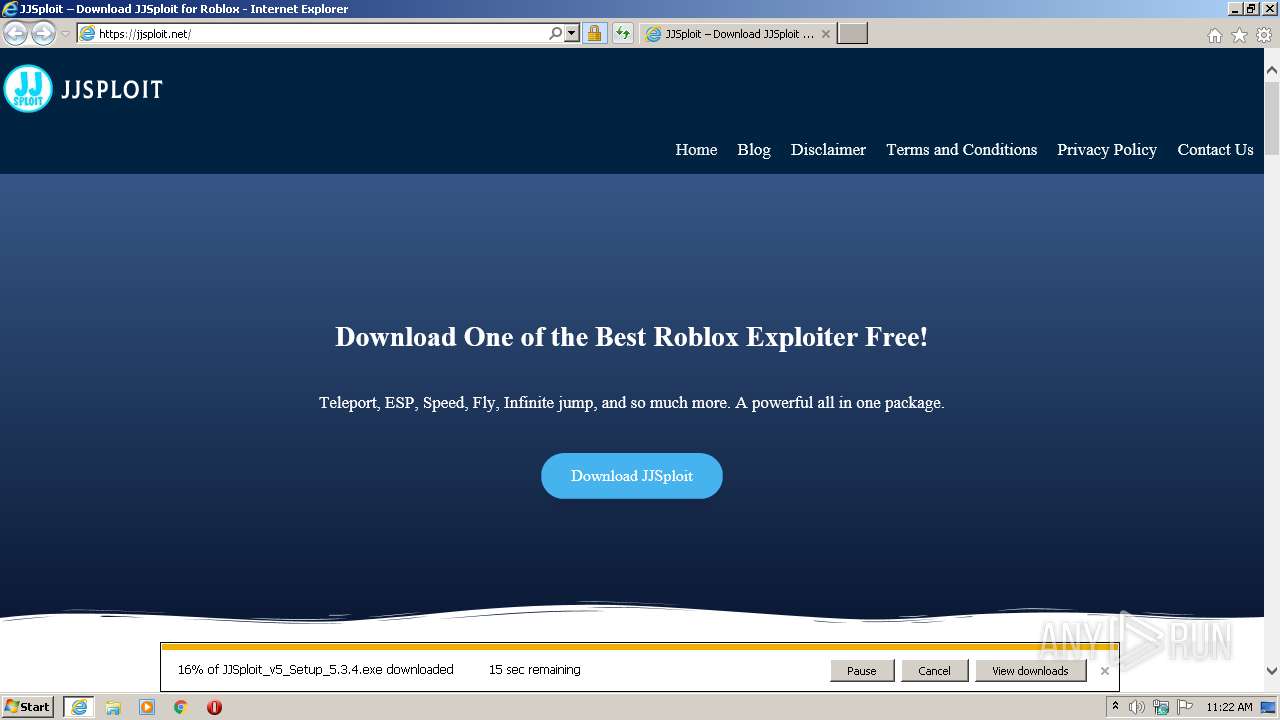Open the Privacy Policy page
The width and height of the screenshot is (1280, 720).
[x=1107, y=149]
